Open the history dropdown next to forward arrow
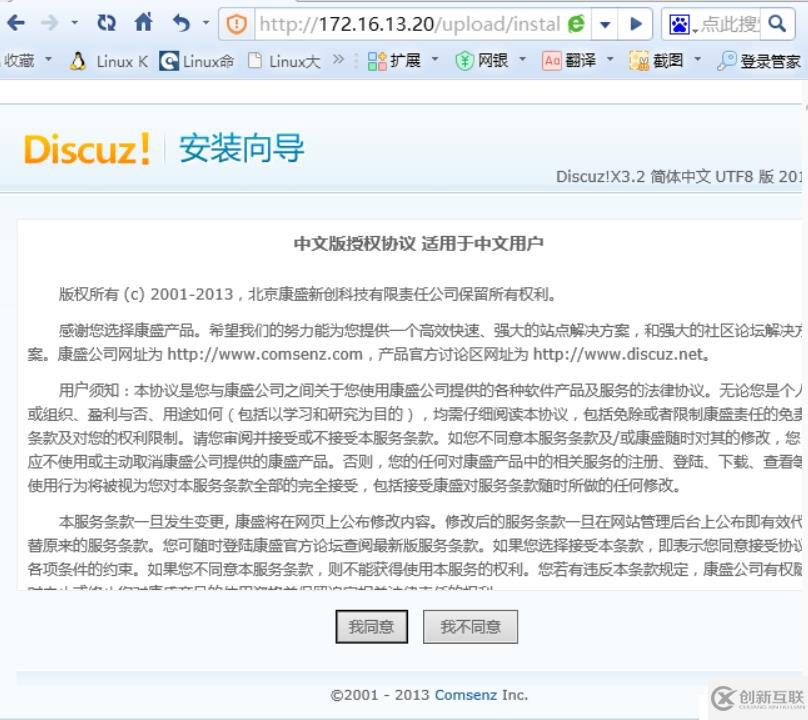This screenshot has height=720, width=808. [75, 23]
